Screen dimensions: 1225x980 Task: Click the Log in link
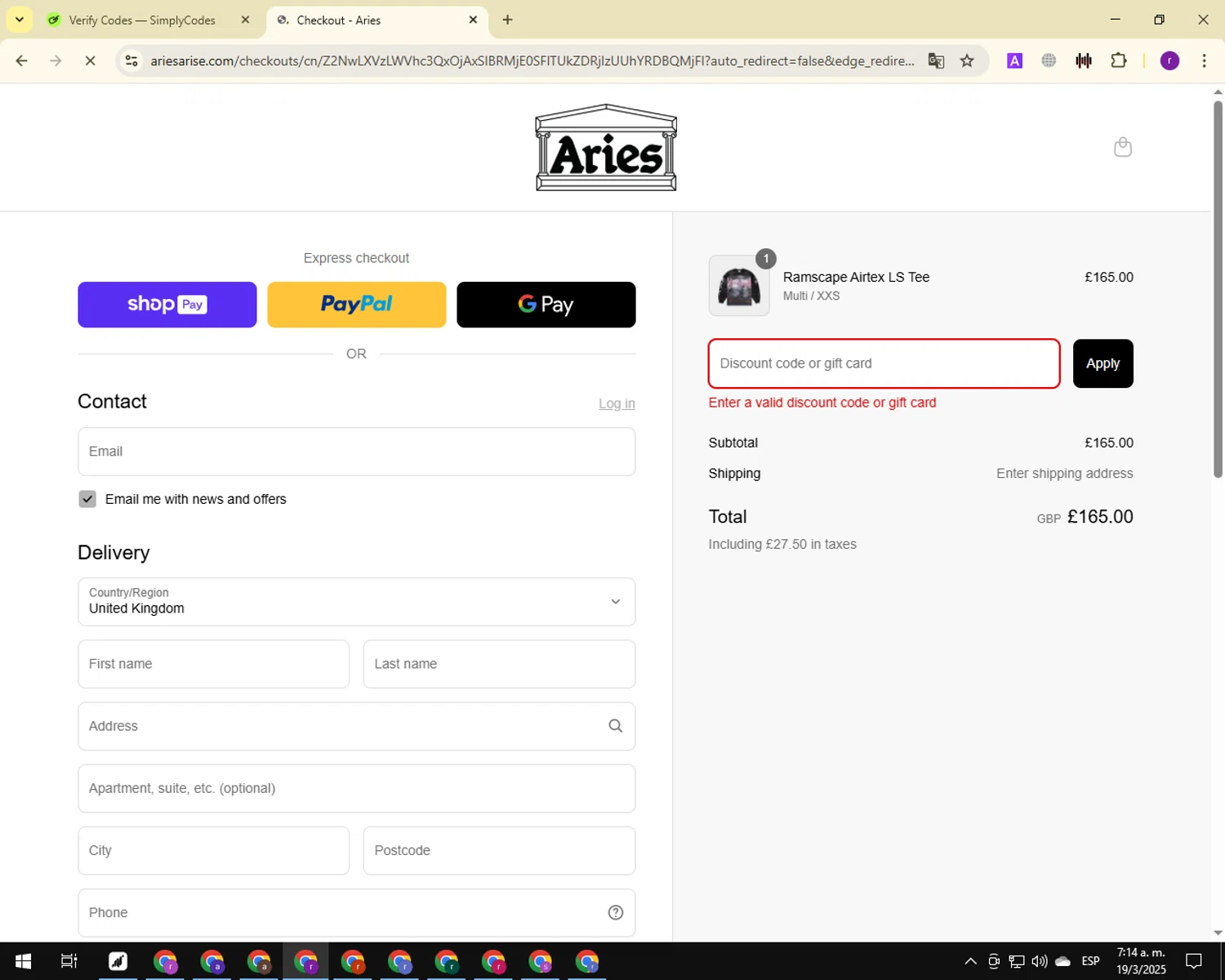tap(617, 403)
